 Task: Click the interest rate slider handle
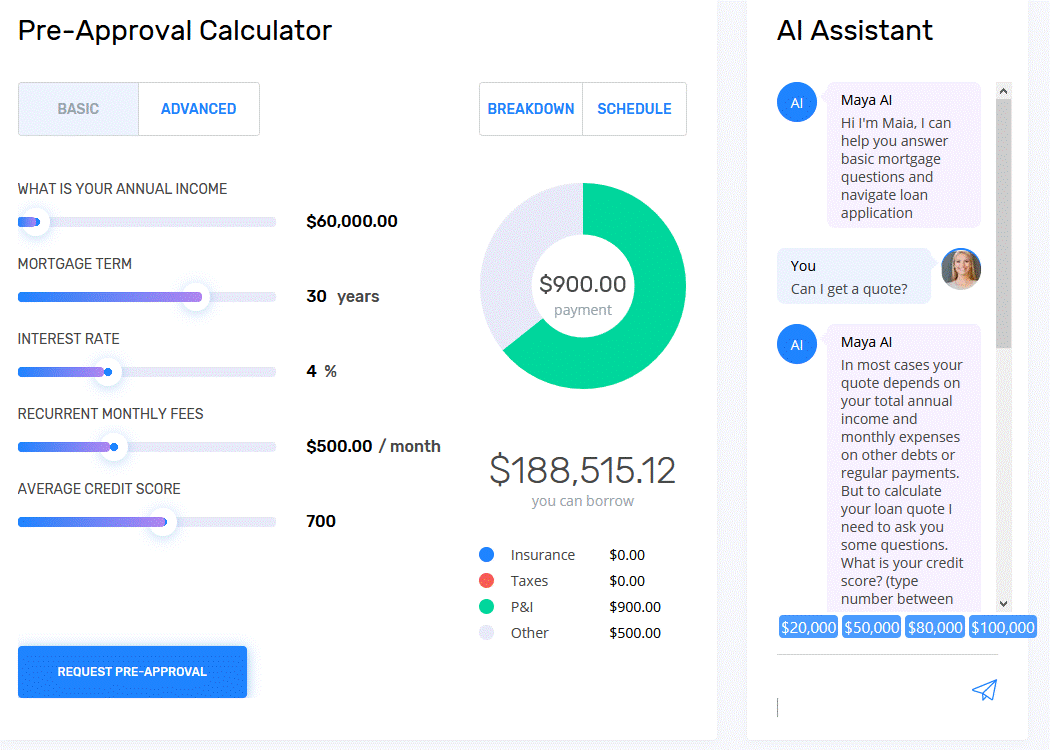click(x=108, y=372)
